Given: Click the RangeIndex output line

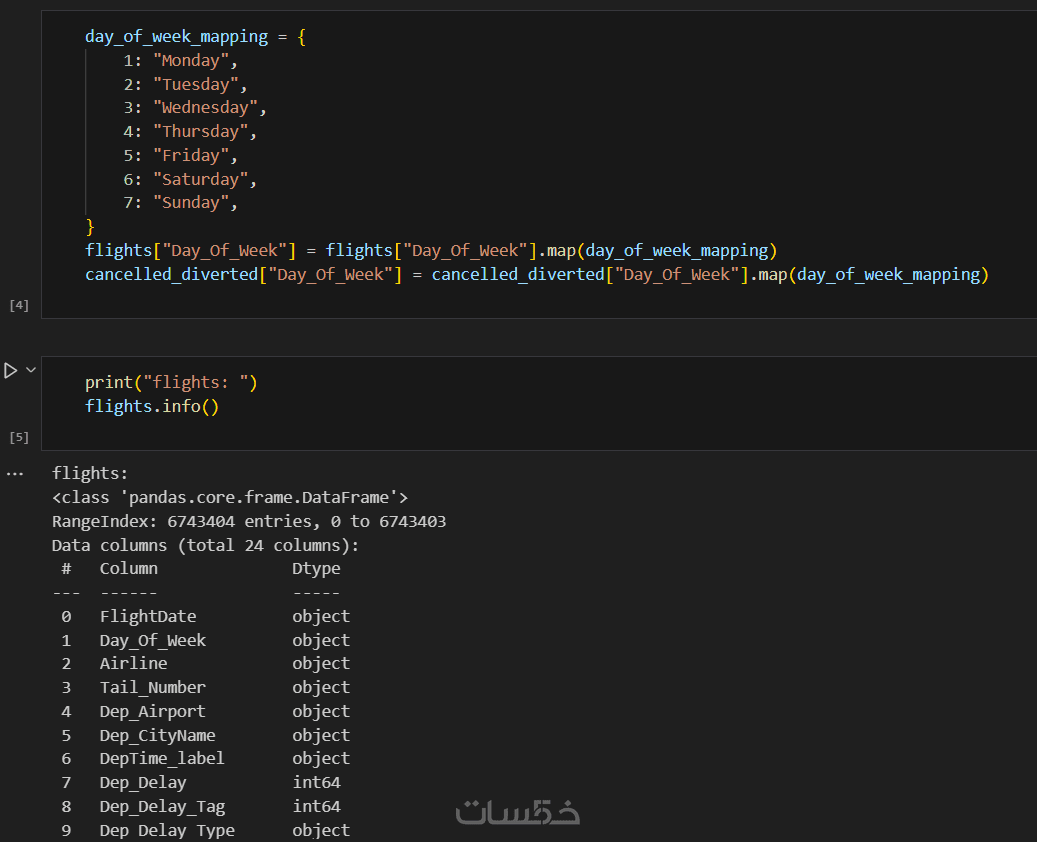Looking at the screenshot, I should coord(249,521).
